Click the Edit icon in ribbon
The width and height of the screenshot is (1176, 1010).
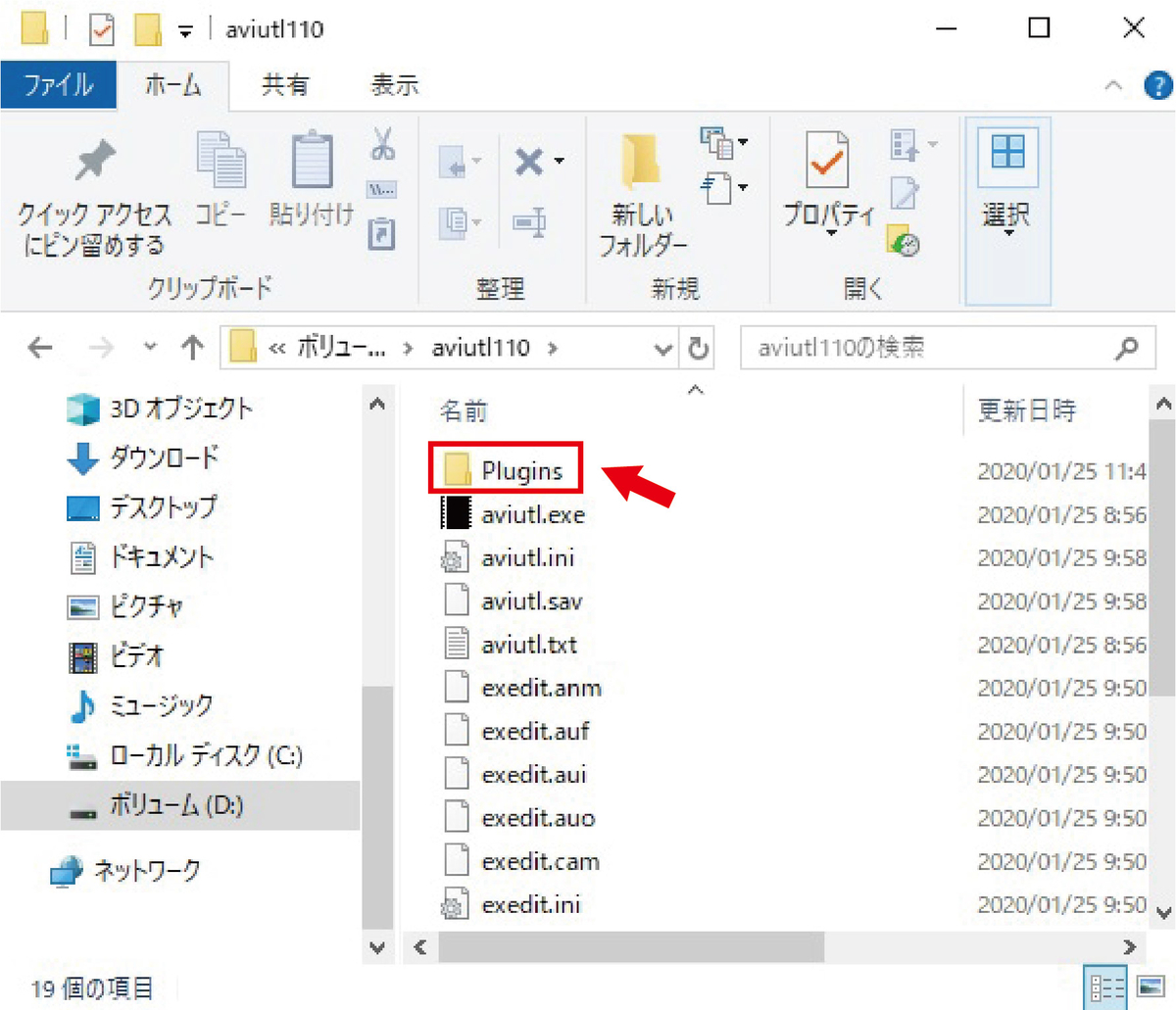pos(904,192)
